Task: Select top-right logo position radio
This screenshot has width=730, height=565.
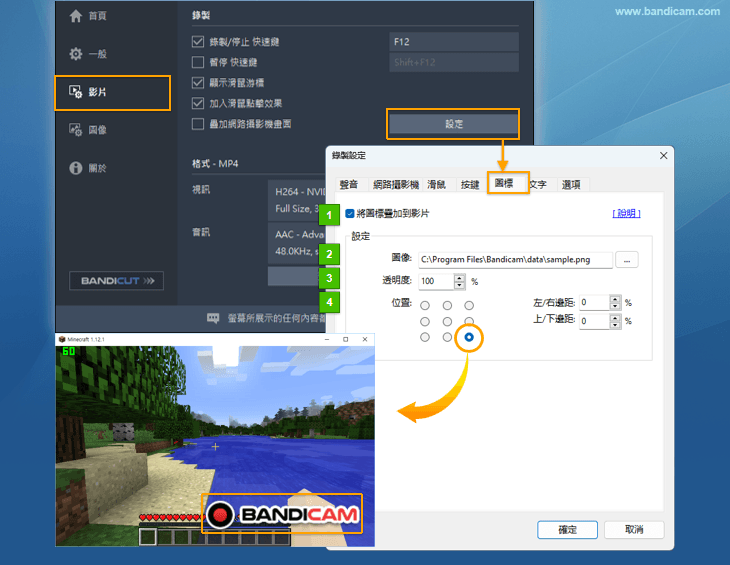Action: click(x=469, y=305)
